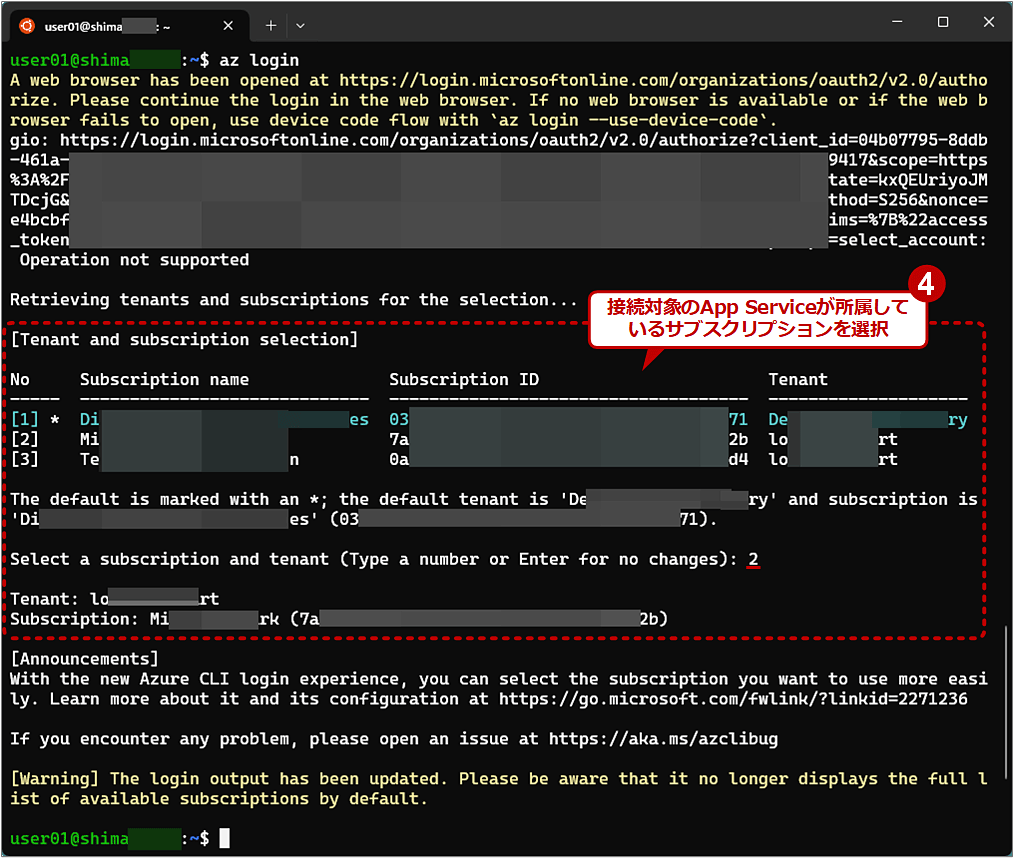
Task: Click the red number 4 annotation badge
Action: (926, 284)
